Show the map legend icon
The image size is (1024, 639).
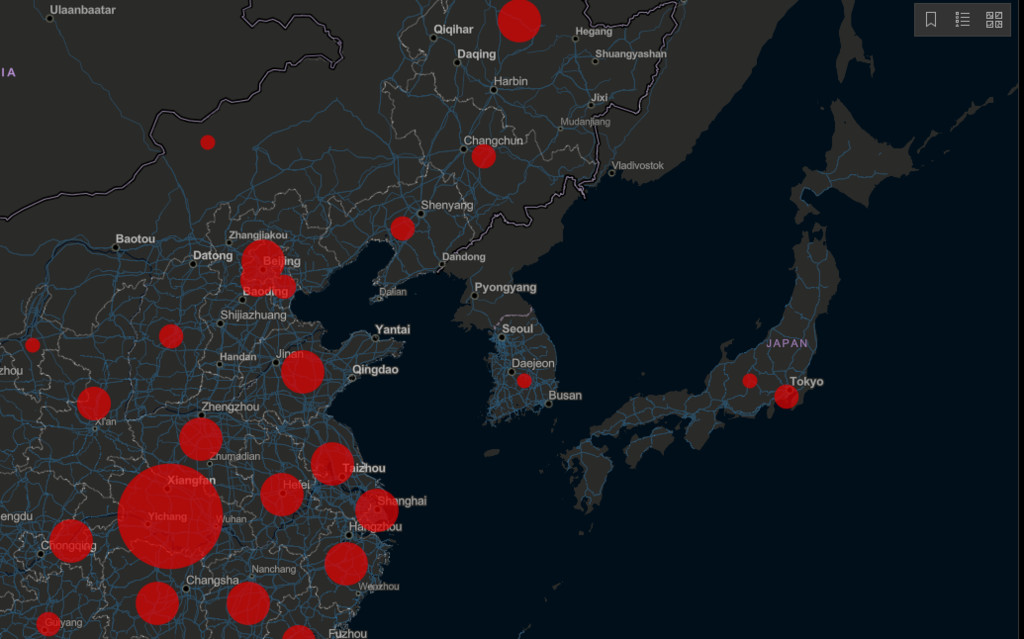click(x=963, y=20)
